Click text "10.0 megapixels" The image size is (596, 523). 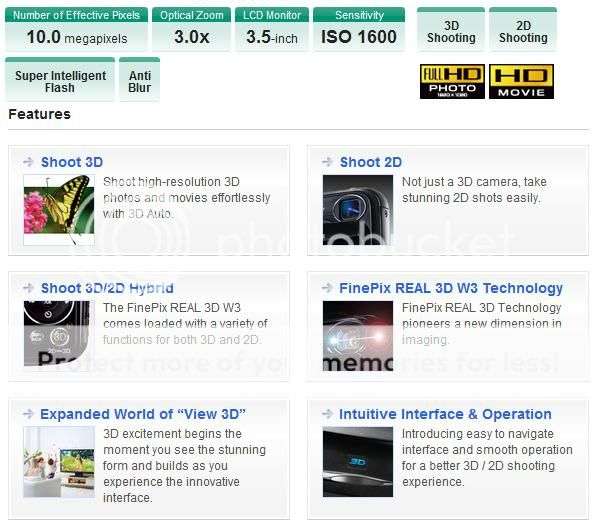click(x=77, y=37)
